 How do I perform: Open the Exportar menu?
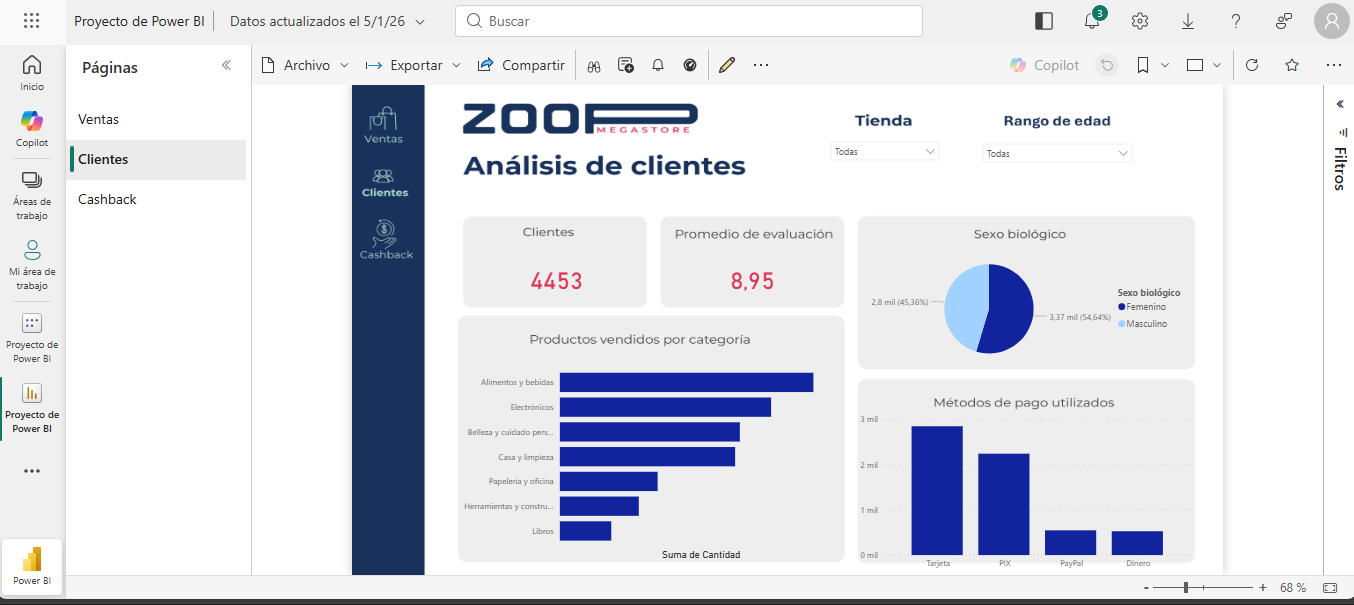pos(412,64)
